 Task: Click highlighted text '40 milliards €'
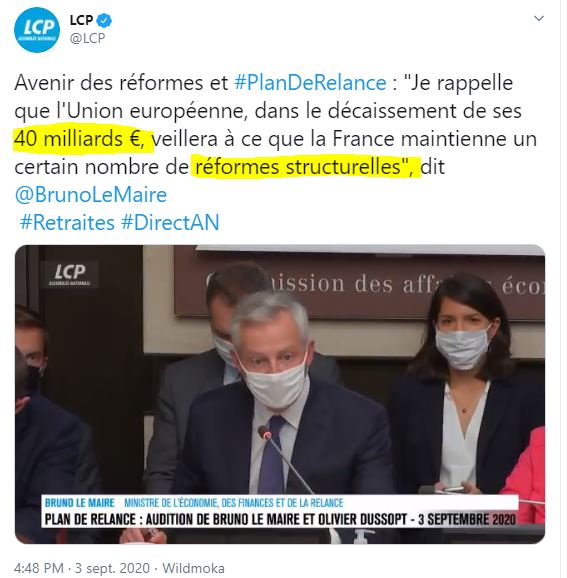coord(79,139)
